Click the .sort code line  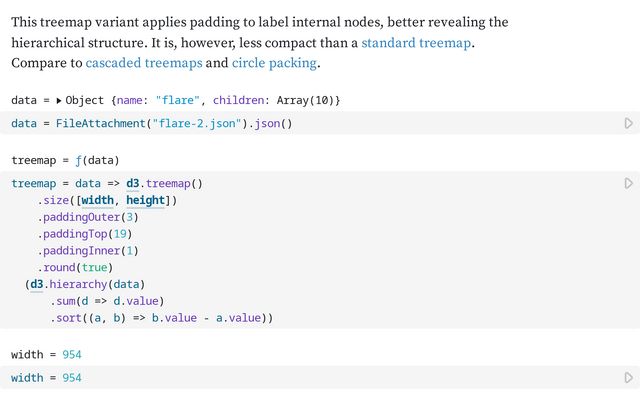tap(160, 318)
